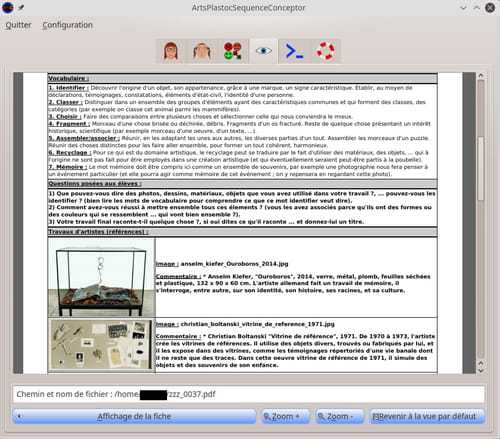Click the Christian Boltanski vitrine de reference image
The height and width of the screenshot is (439, 500).
(x=101, y=345)
